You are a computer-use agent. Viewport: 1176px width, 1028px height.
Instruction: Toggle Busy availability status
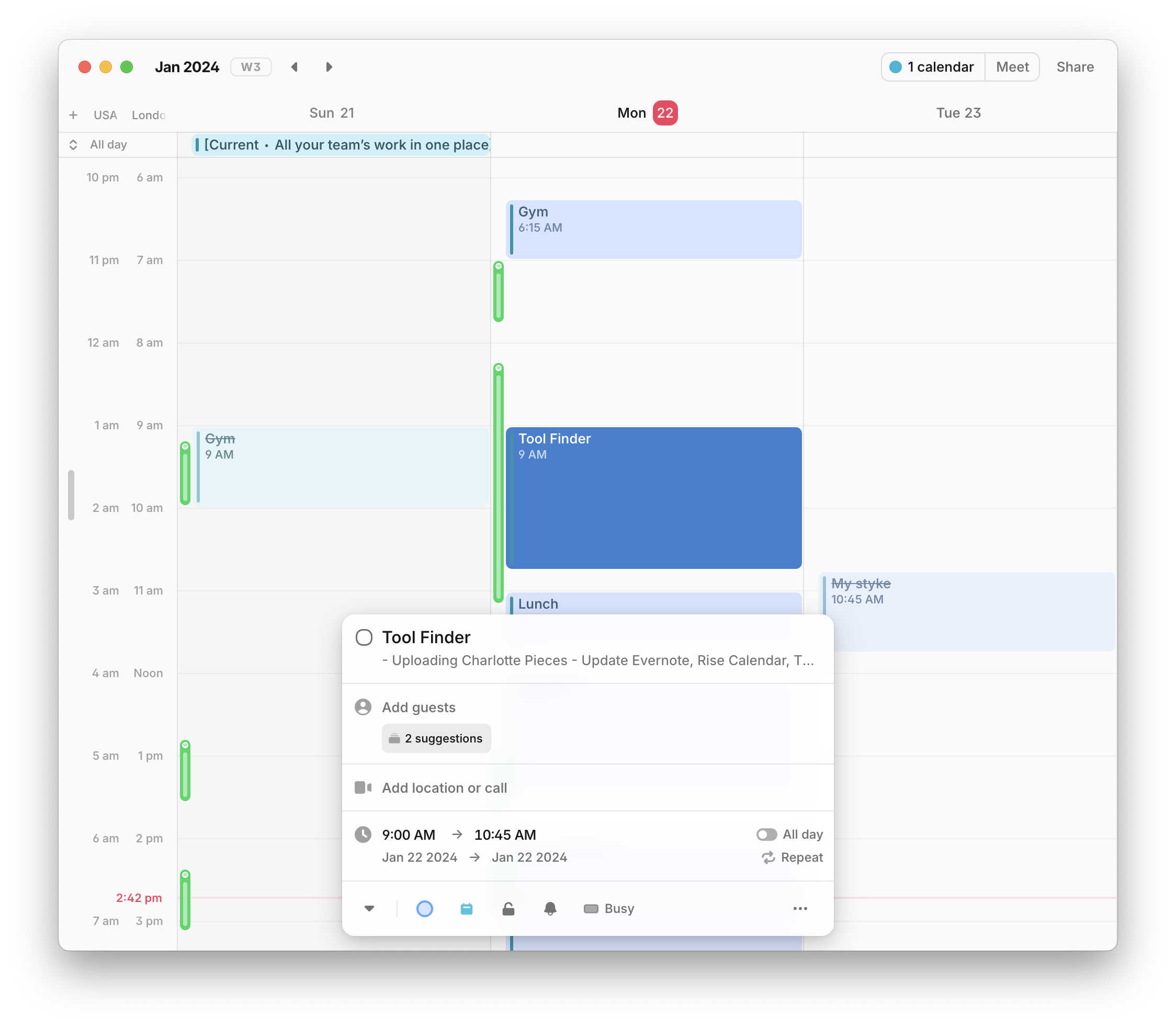[x=609, y=909]
